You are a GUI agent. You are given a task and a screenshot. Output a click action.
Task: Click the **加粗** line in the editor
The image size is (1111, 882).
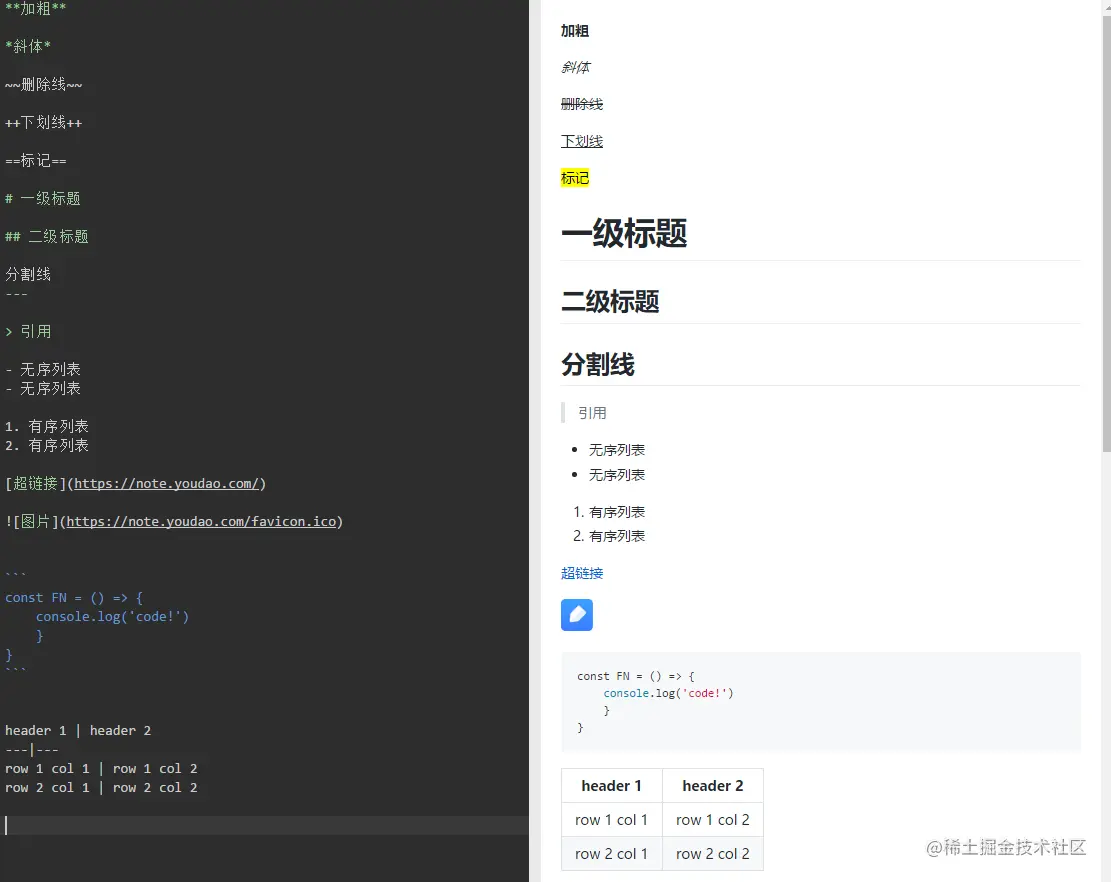35,9
